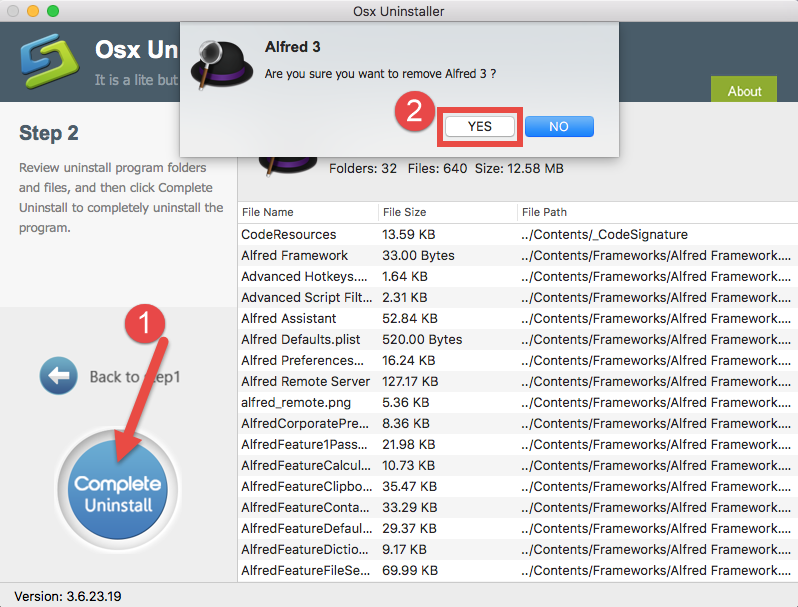Click the Size: 12.58 MB summary text
This screenshot has width=798, height=607.
(519, 168)
